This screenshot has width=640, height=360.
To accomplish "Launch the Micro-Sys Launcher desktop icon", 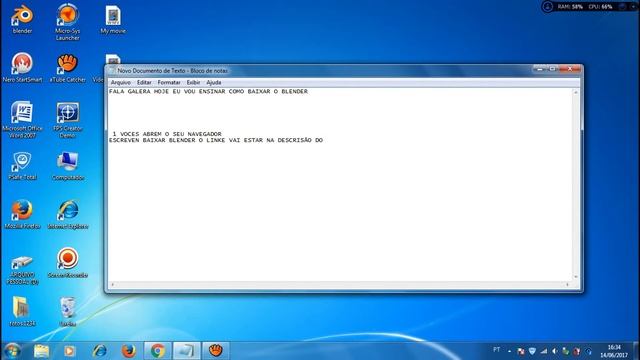I will pyautogui.click(x=68, y=22).
